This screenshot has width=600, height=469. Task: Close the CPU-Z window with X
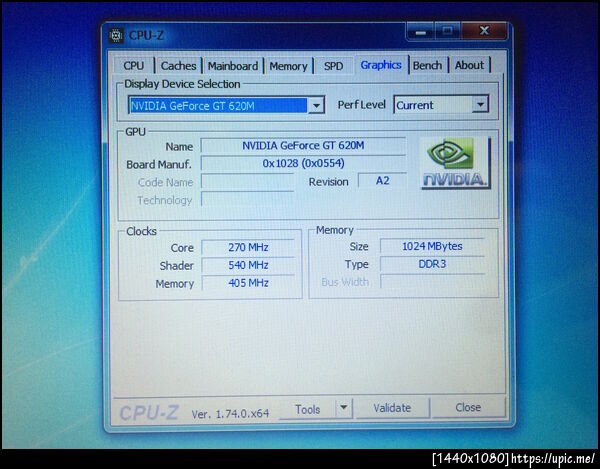[x=484, y=31]
